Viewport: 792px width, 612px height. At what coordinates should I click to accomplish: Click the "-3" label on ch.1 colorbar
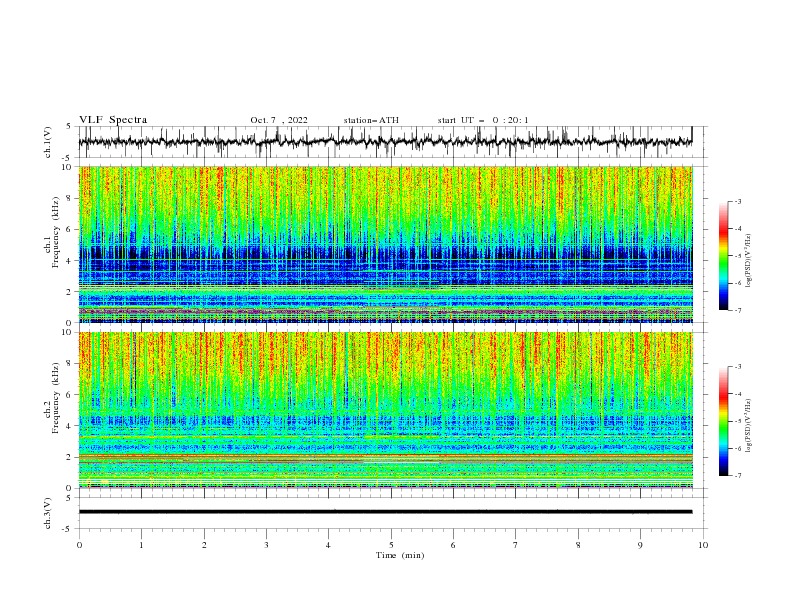[x=738, y=201]
